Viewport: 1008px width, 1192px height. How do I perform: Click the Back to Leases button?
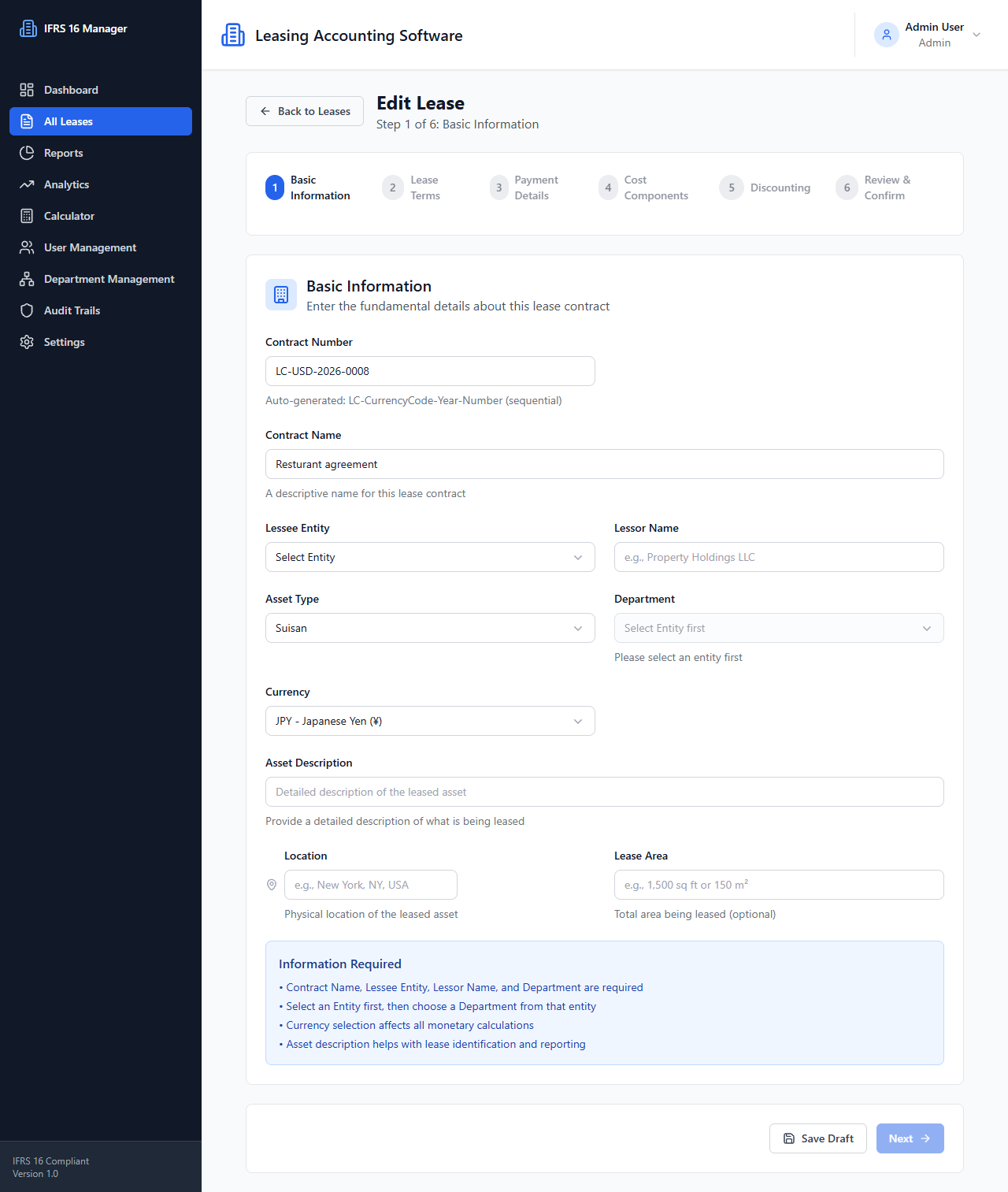tap(305, 111)
